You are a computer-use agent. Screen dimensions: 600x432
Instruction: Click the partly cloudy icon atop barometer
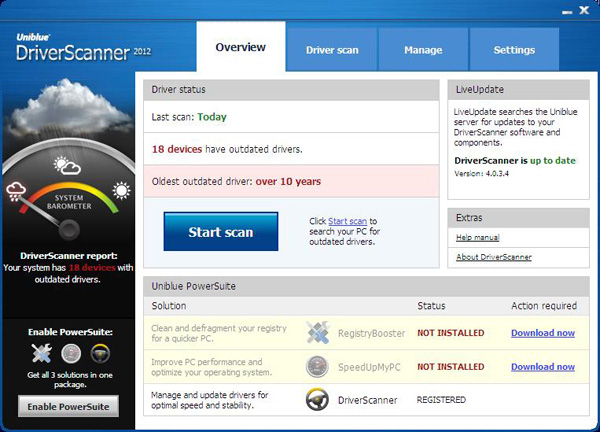point(68,165)
